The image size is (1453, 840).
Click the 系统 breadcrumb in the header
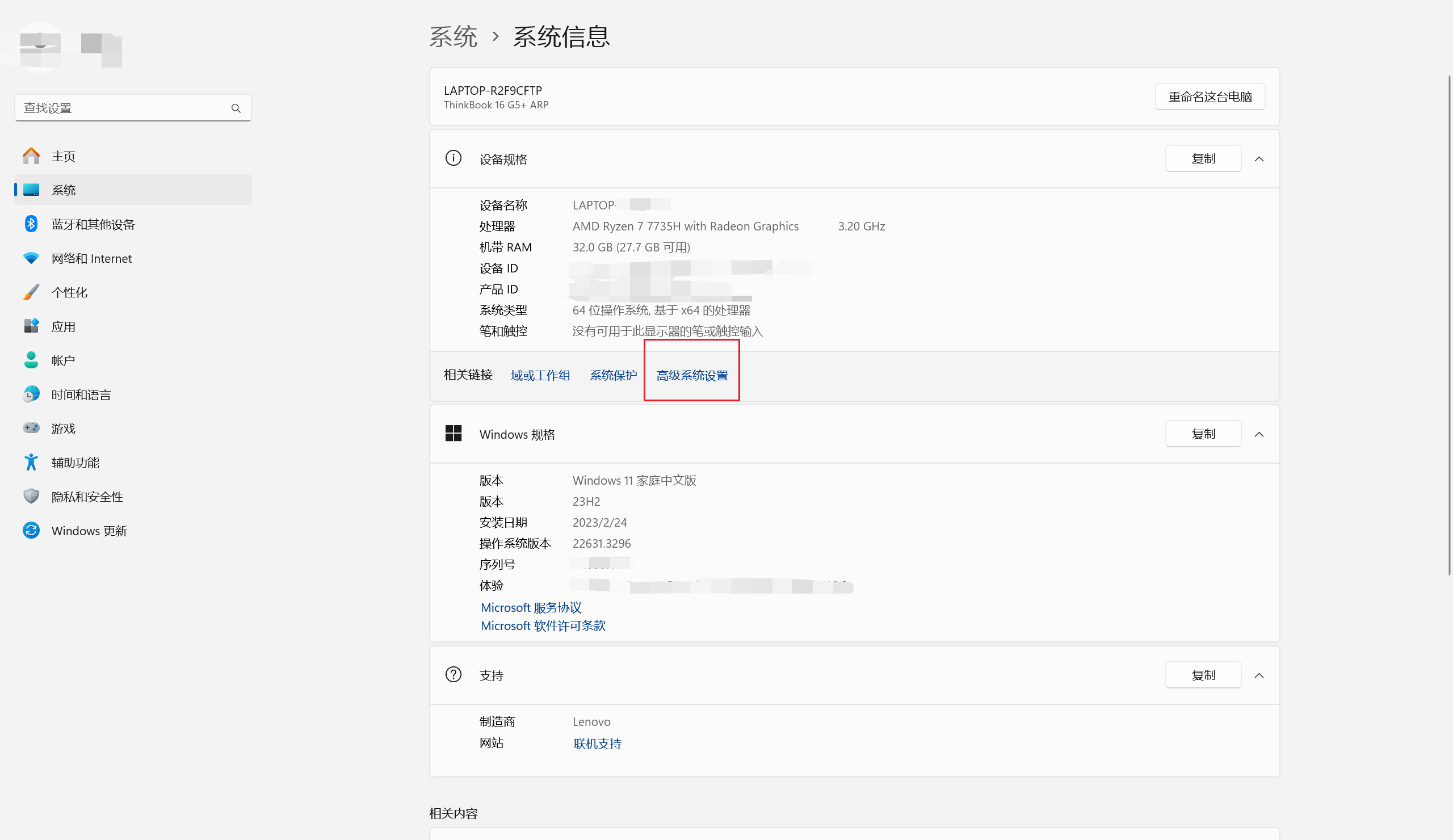(453, 37)
